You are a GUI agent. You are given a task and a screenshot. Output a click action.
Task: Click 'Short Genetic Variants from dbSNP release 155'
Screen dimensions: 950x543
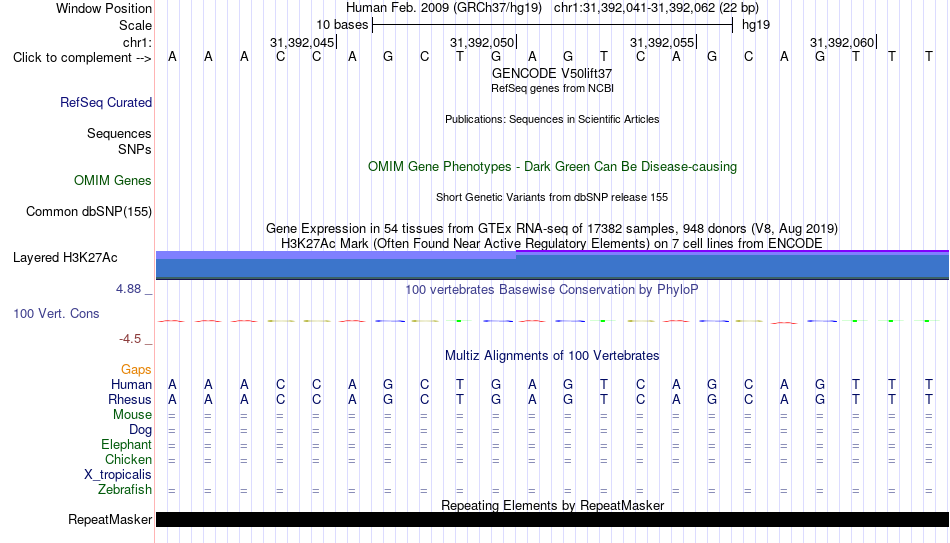[x=552, y=198]
